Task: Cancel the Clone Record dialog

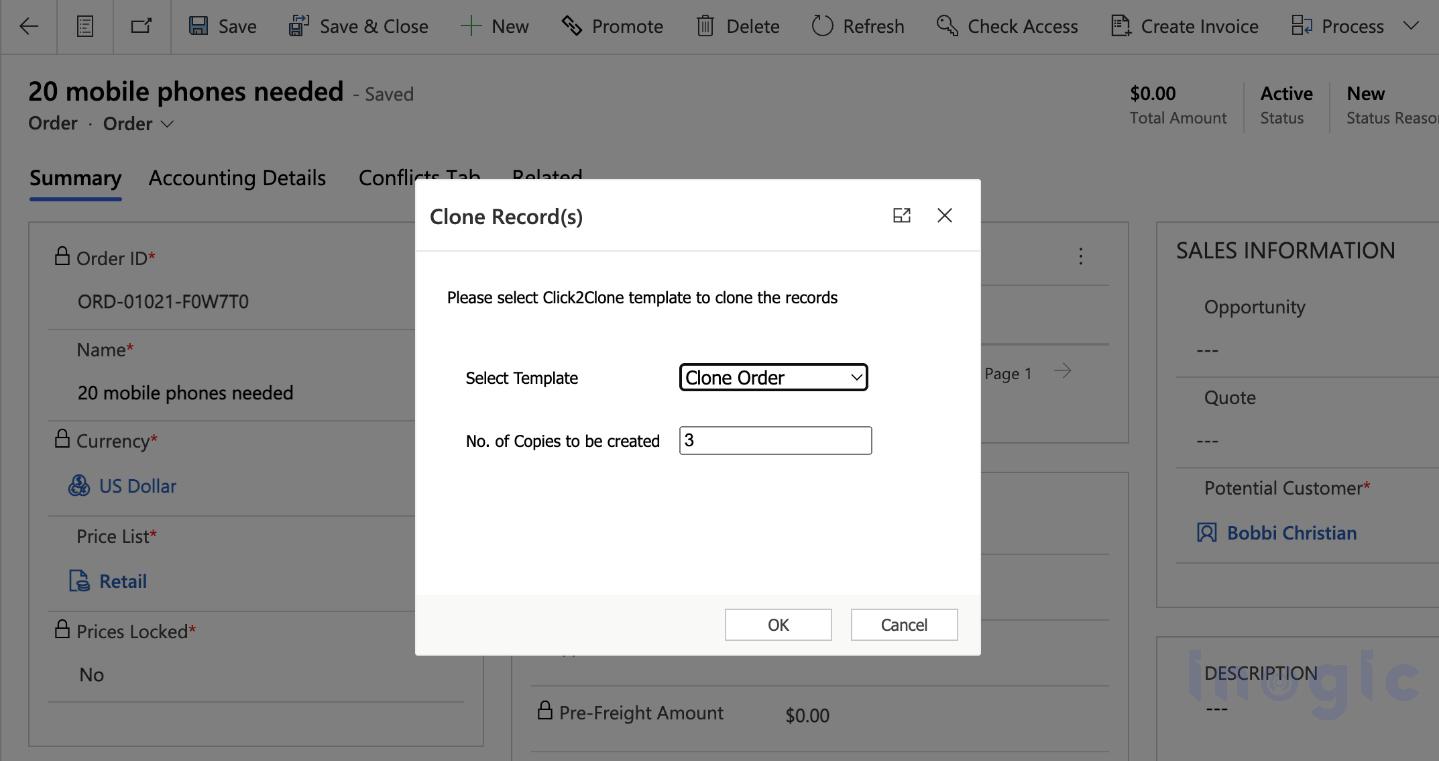Action: pos(903,625)
